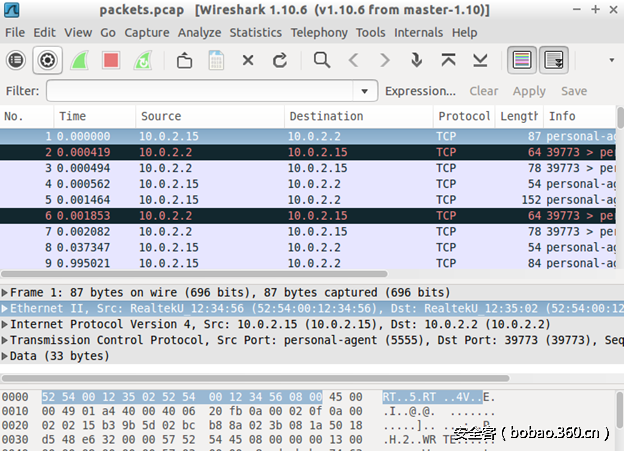Open the capture interfaces list icon
Viewport: 624px width, 451px height.
(16, 60)
